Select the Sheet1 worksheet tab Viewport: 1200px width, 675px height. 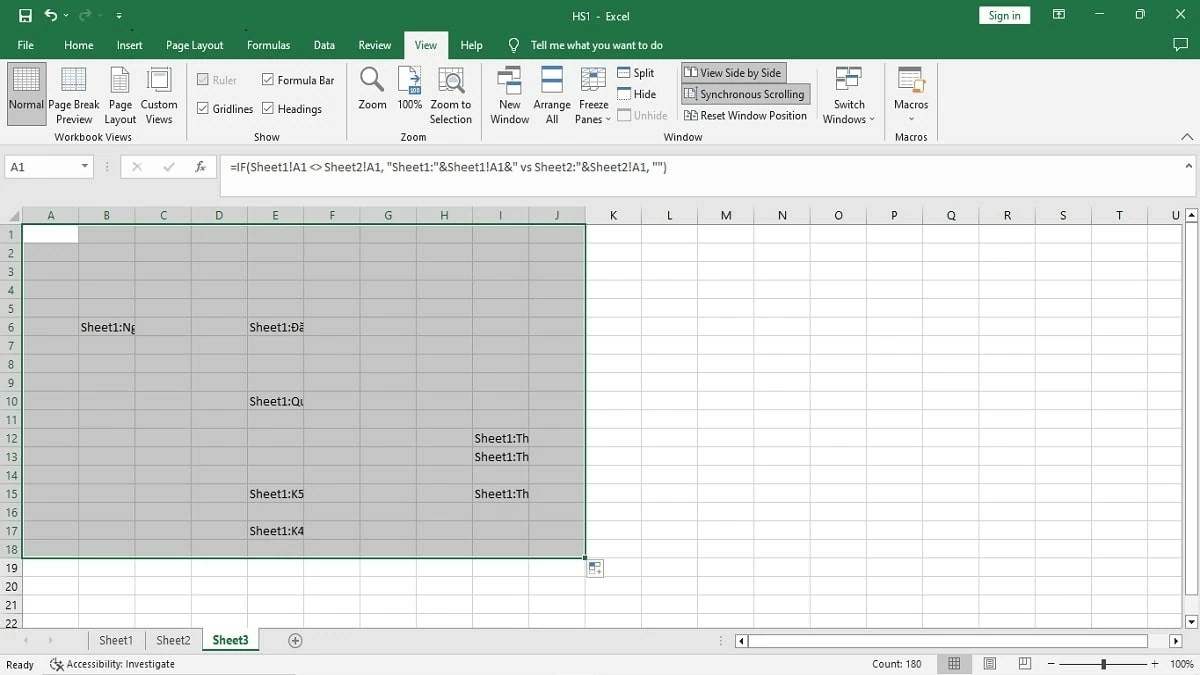[x=115, y=639]
